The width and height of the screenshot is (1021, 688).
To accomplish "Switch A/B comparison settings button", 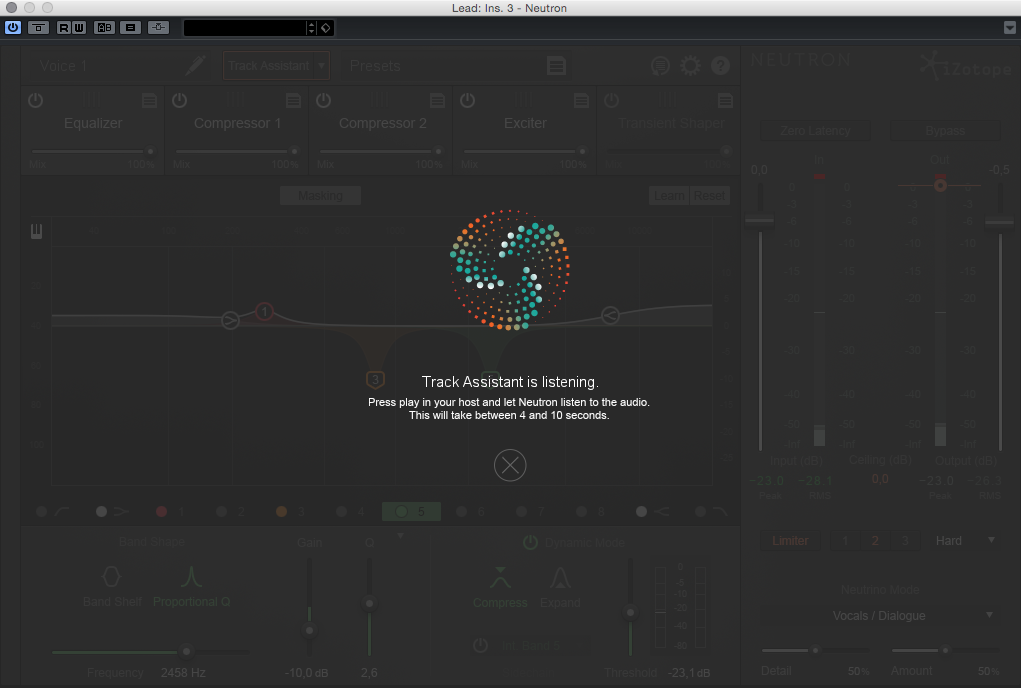I will [x=104, y=27].
